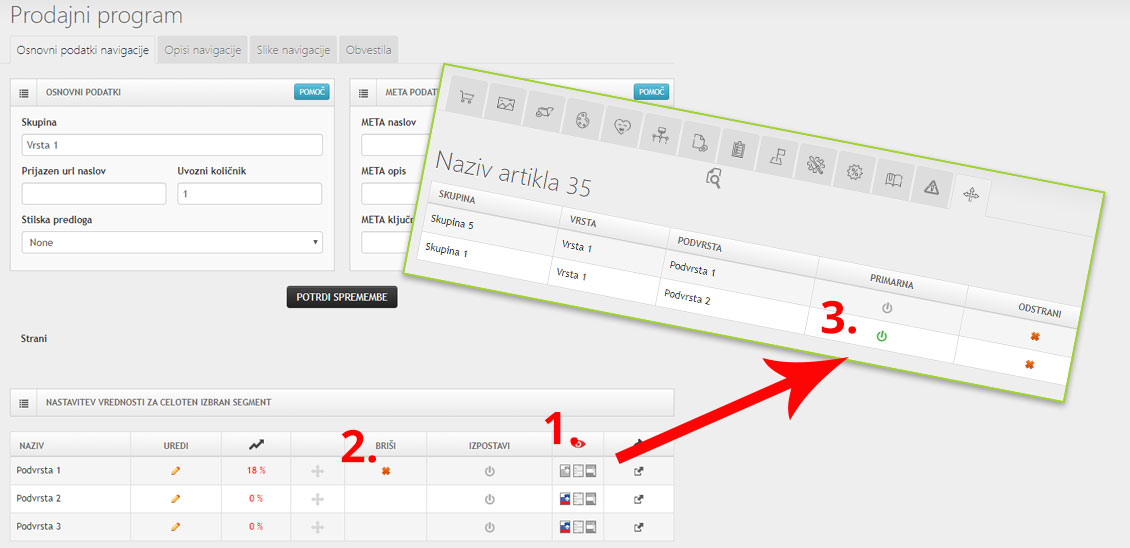Open the shopping cart tab in article panel
This screenshot has width=1130, height=548.
(x=467, y=97)
